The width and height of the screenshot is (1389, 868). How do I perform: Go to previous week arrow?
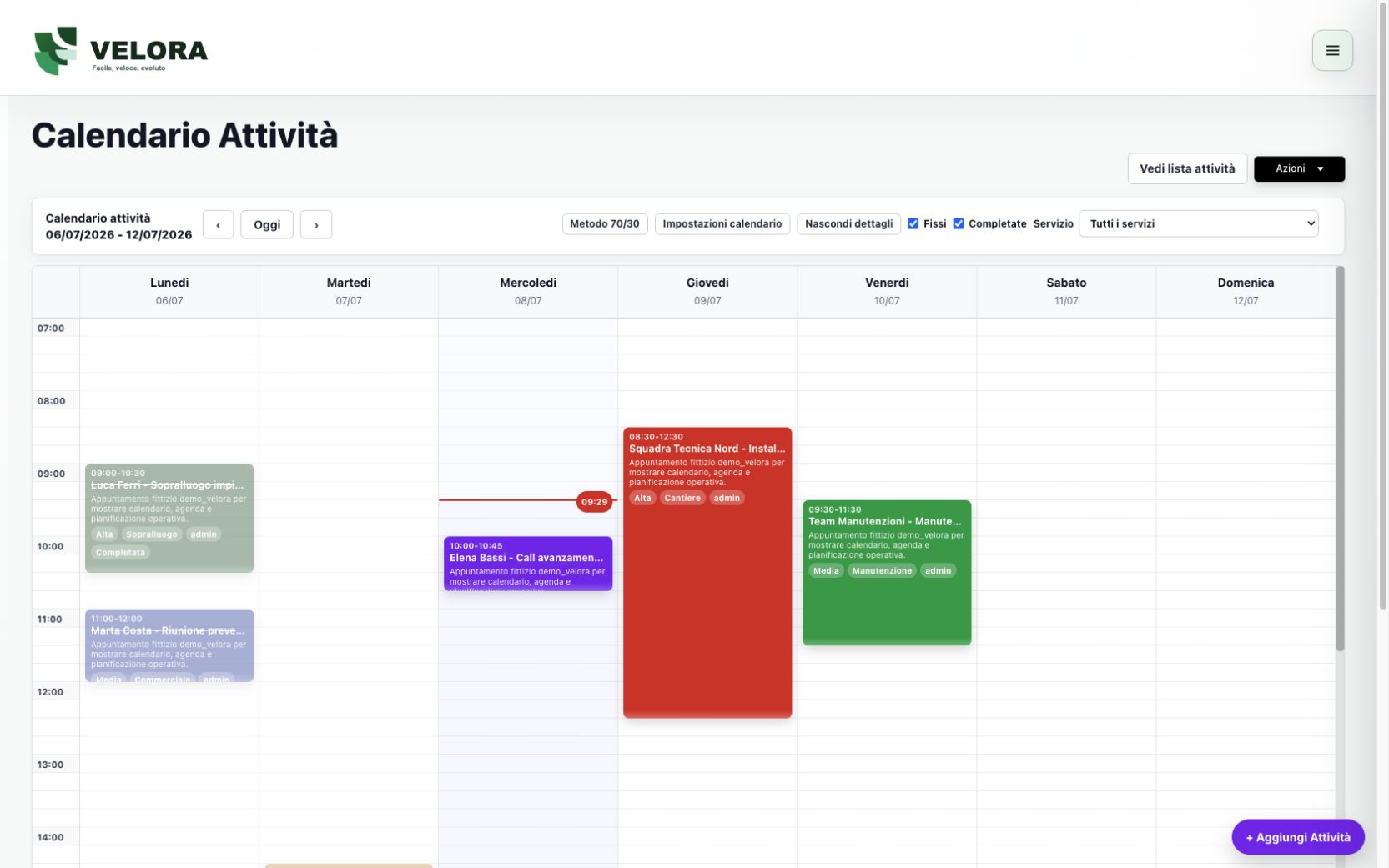pos(218,224)
